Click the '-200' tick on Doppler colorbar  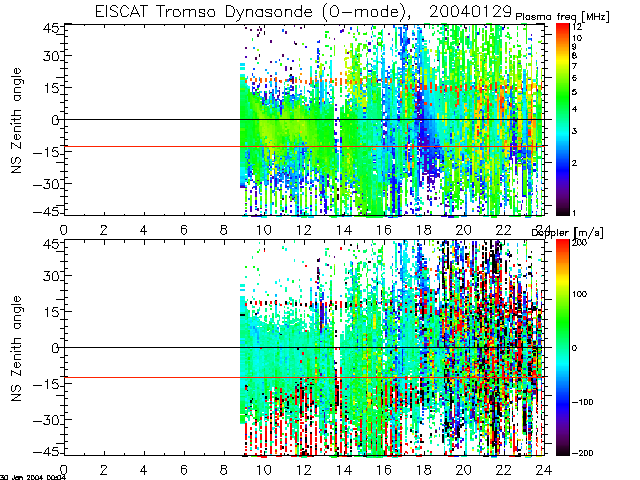[582, 453]
